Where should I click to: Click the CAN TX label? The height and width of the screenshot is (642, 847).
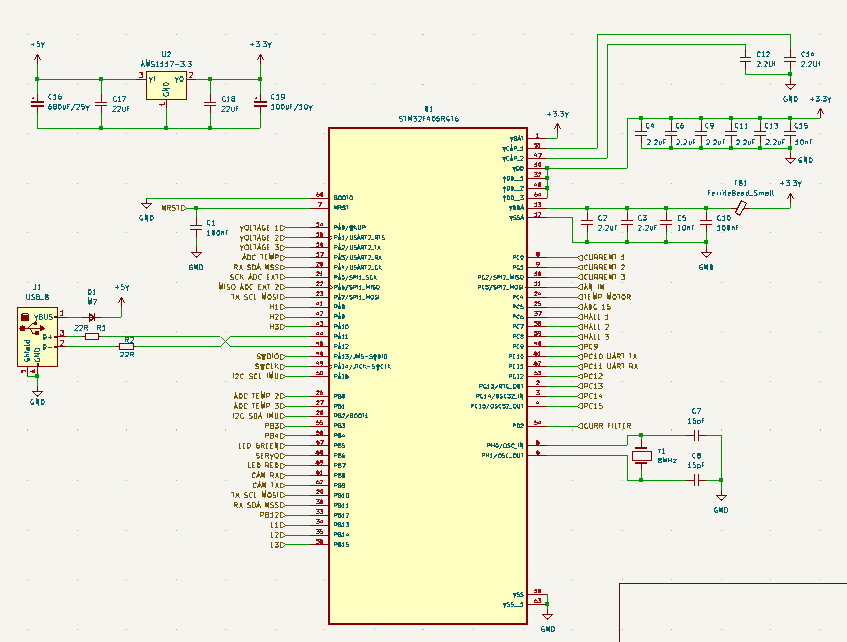click(x=268, y=485)
